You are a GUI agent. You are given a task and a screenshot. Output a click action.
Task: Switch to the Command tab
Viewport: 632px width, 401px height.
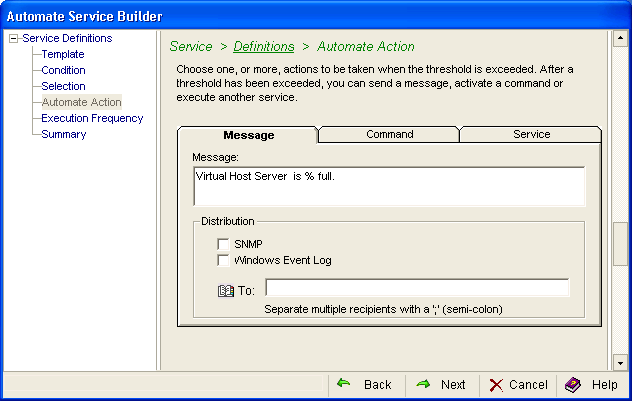pos(389,134)
